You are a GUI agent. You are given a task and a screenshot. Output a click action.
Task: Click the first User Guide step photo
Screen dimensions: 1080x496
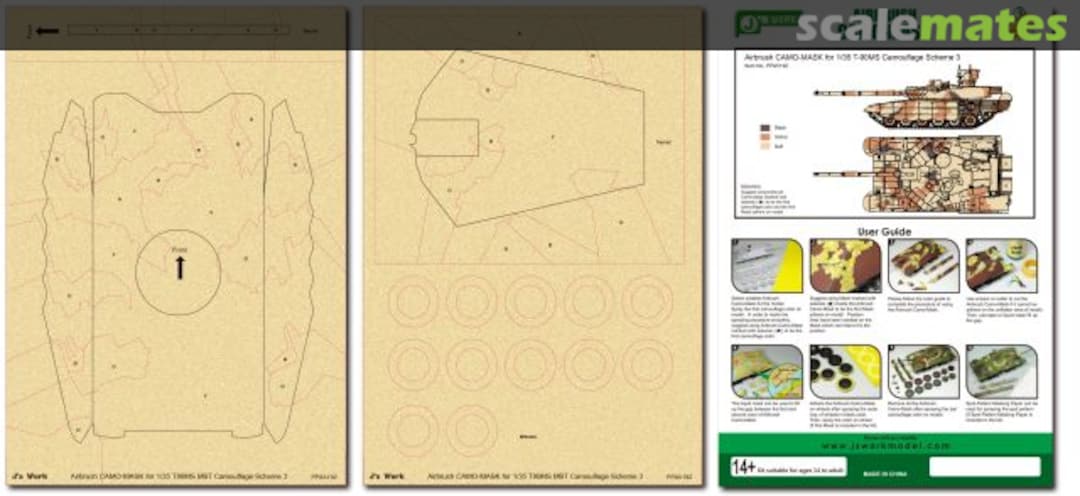click(x=765, y=266)
